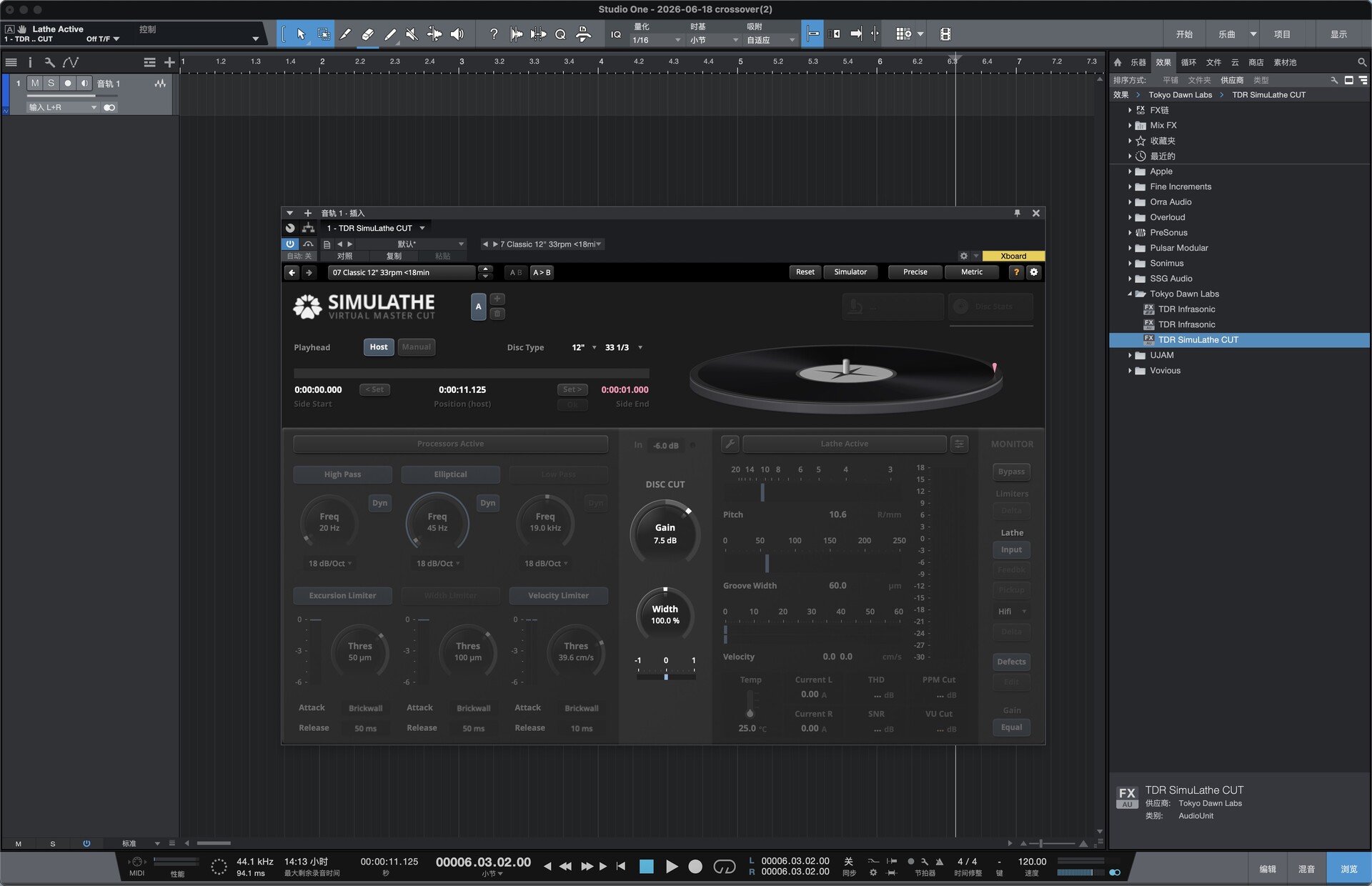Adjust the Width 100% knob
The width and height of the screenshot is (1372, 886).
pyautogui.click(x=665, y=614)
